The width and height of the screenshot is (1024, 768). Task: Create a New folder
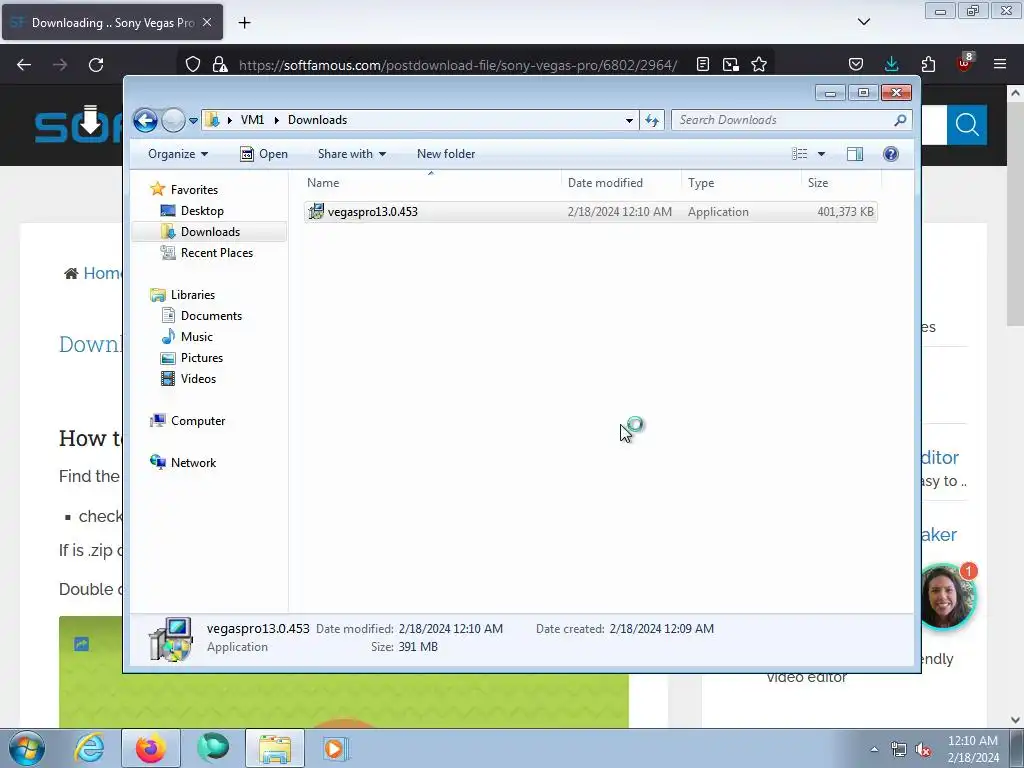(446, 154)
